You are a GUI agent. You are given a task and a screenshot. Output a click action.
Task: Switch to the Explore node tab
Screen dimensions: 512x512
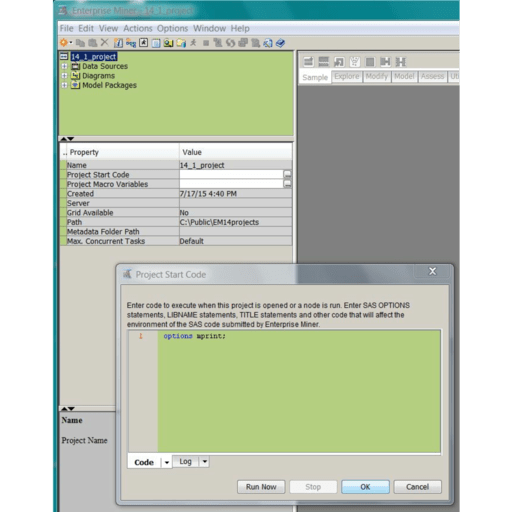(347, 76)
